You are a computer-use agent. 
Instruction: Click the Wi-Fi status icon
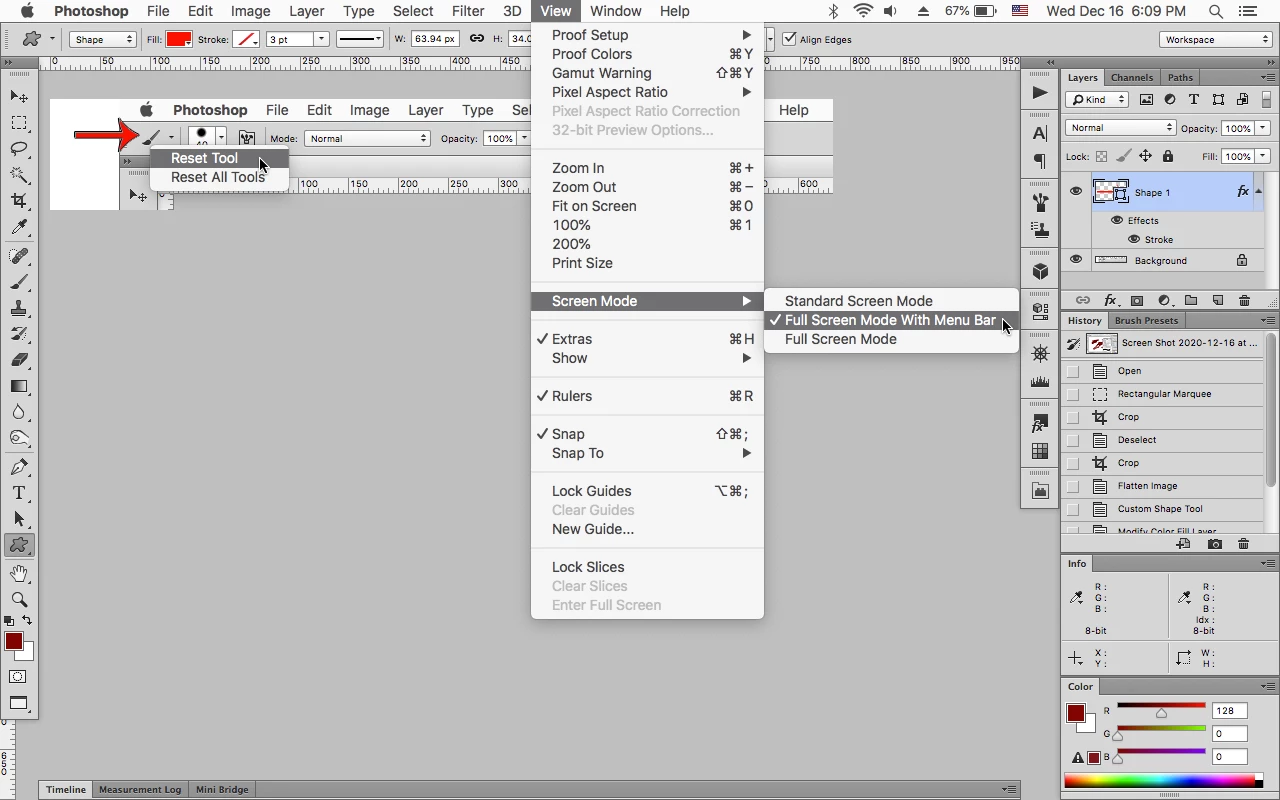[863, 11]
